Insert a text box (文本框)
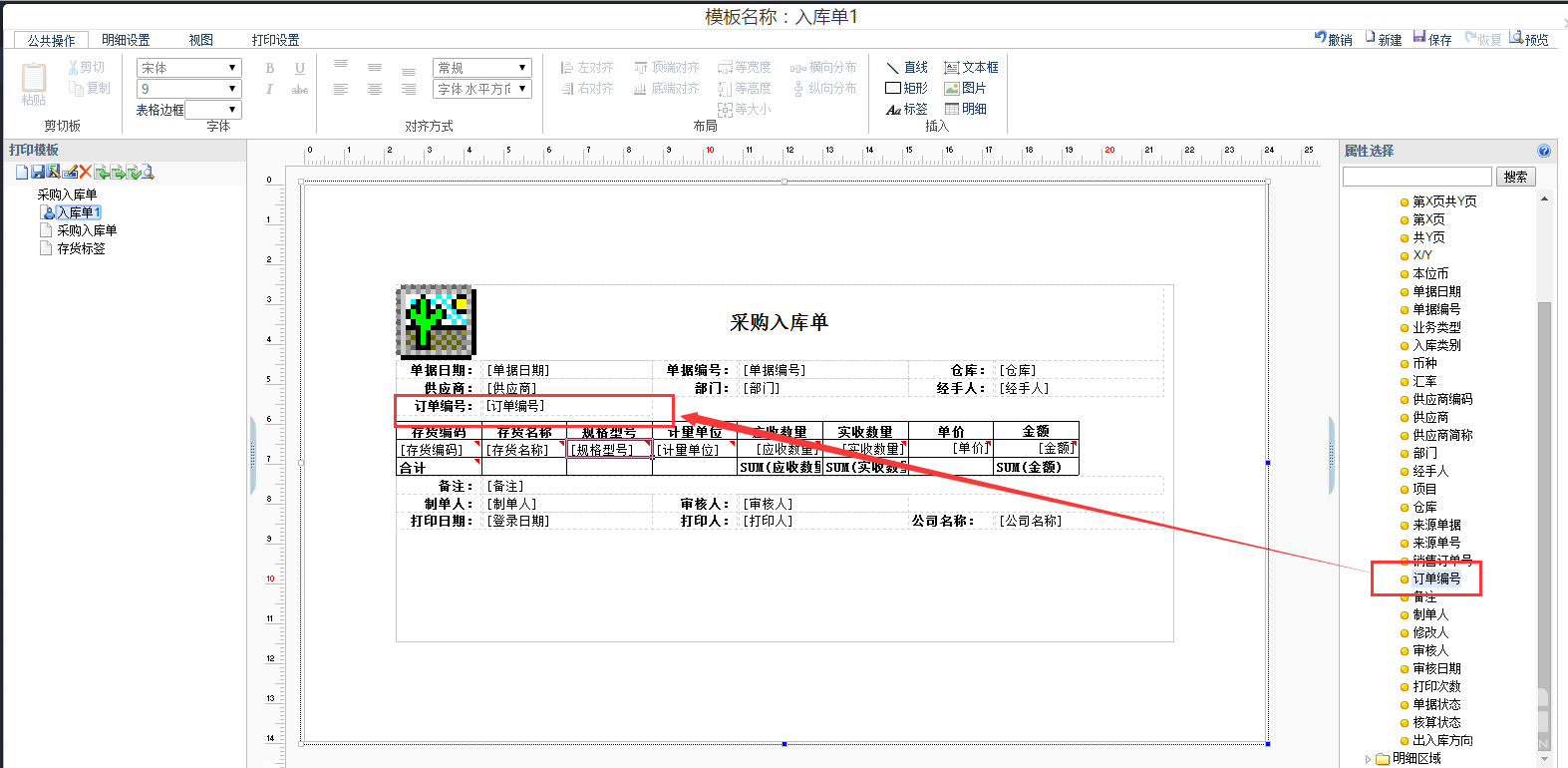This screenshot has width=1568, height=768. click(x=971, y=67)
